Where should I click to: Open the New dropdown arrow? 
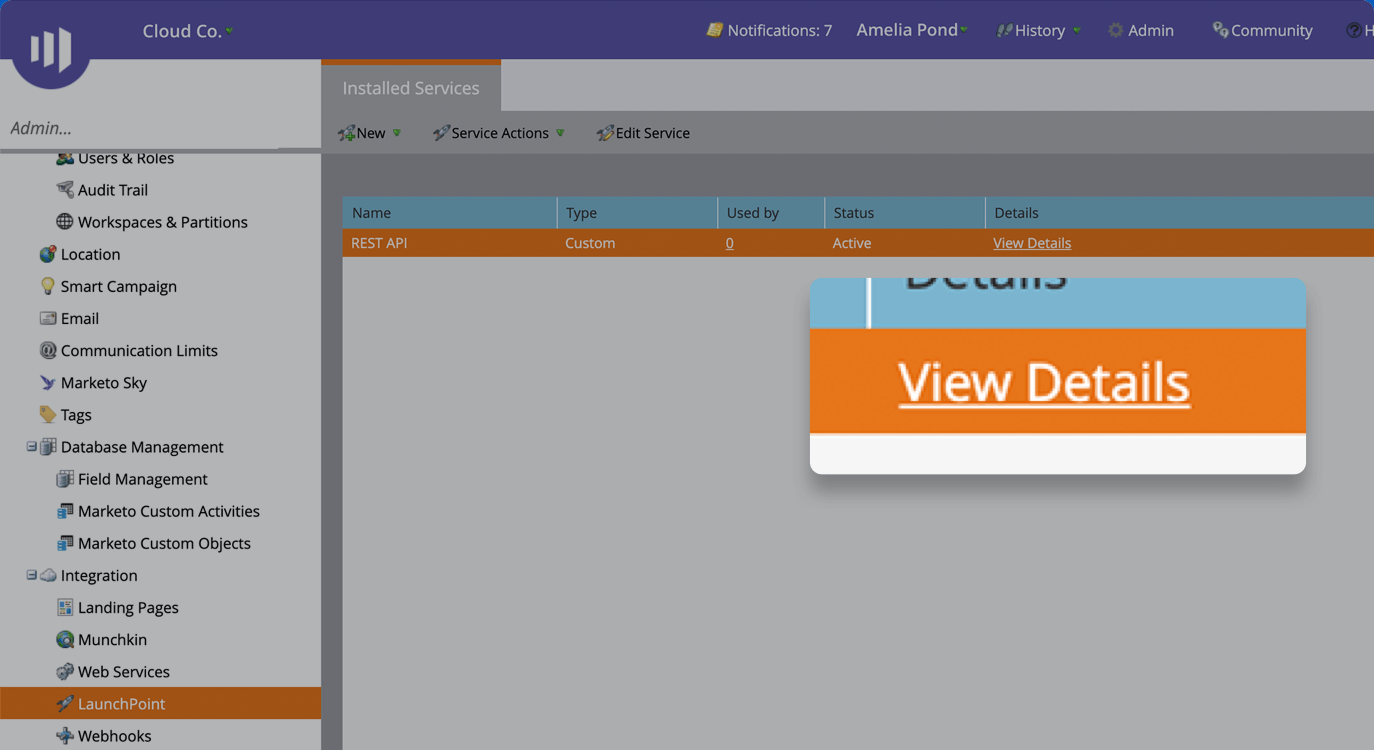(397, 133)
